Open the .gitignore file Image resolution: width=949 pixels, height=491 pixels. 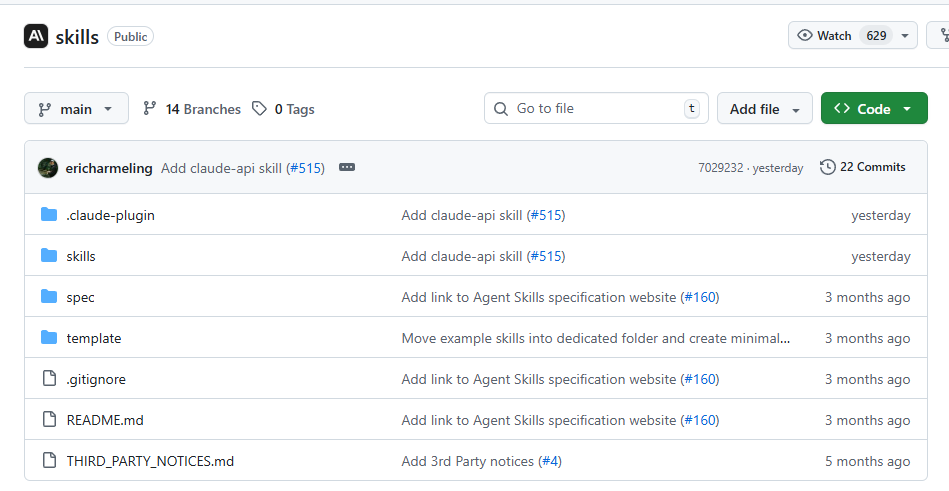(x=96, y=380)
